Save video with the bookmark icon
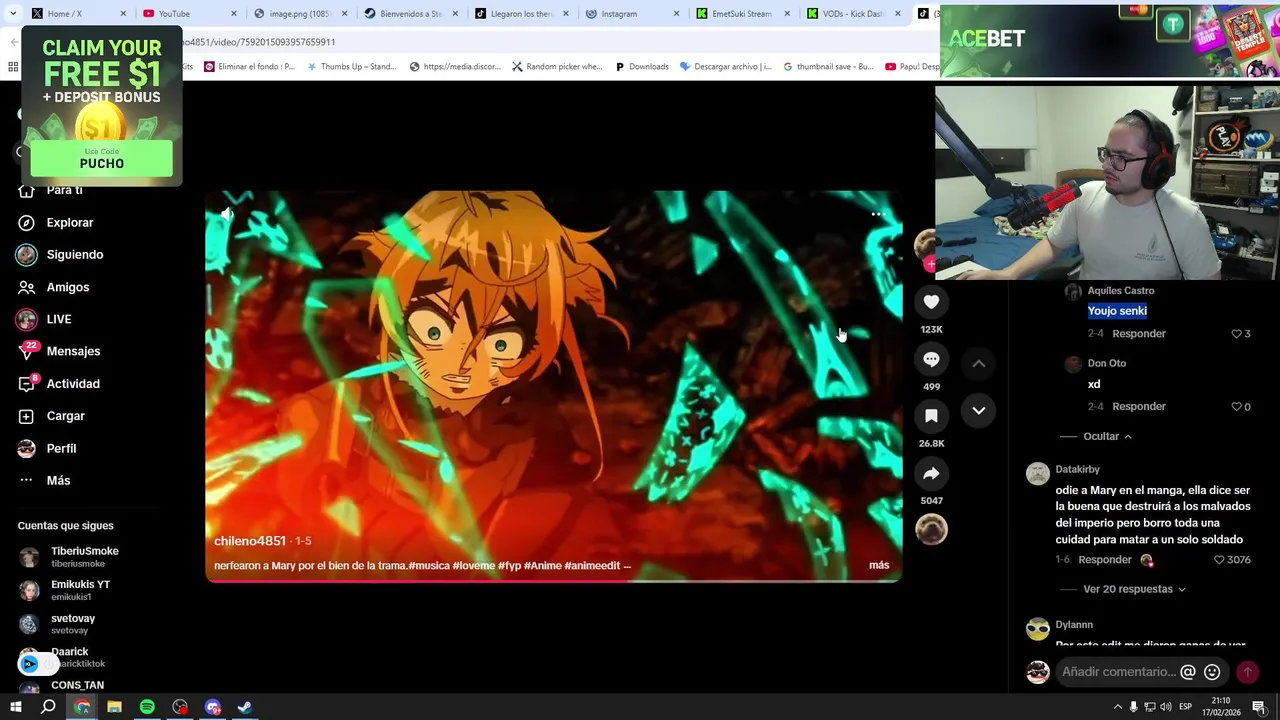 931,416
